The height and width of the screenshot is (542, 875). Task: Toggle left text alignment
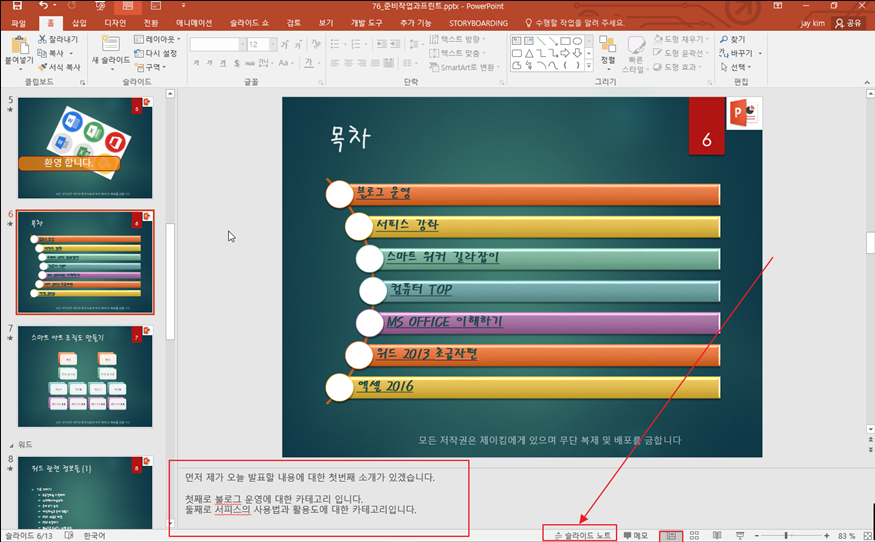click(335, 63)
